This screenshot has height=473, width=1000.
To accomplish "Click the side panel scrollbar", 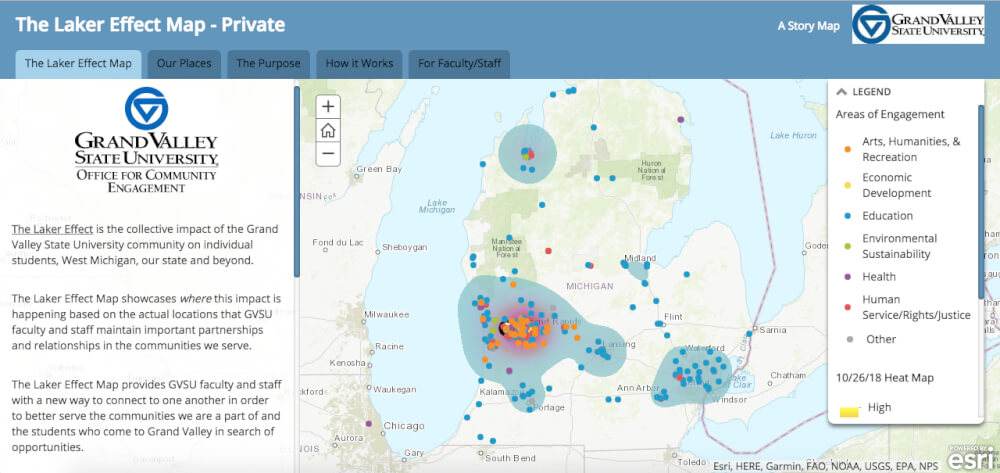I will pyautogui.click(x=296, y=180).
